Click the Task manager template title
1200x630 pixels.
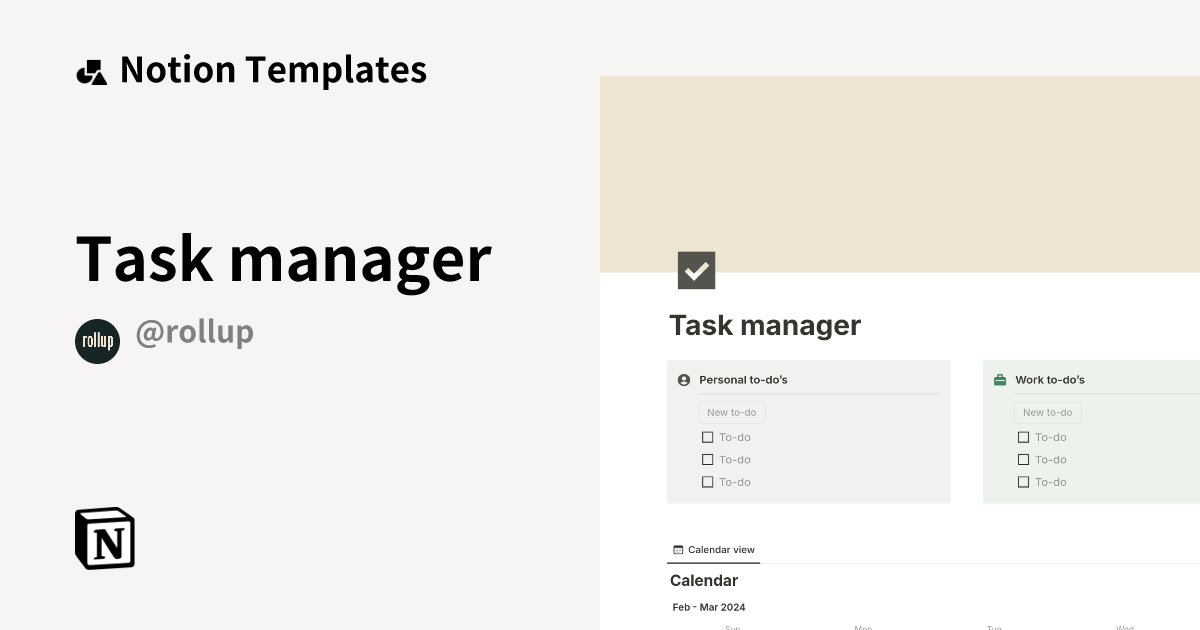click(284, 258)
